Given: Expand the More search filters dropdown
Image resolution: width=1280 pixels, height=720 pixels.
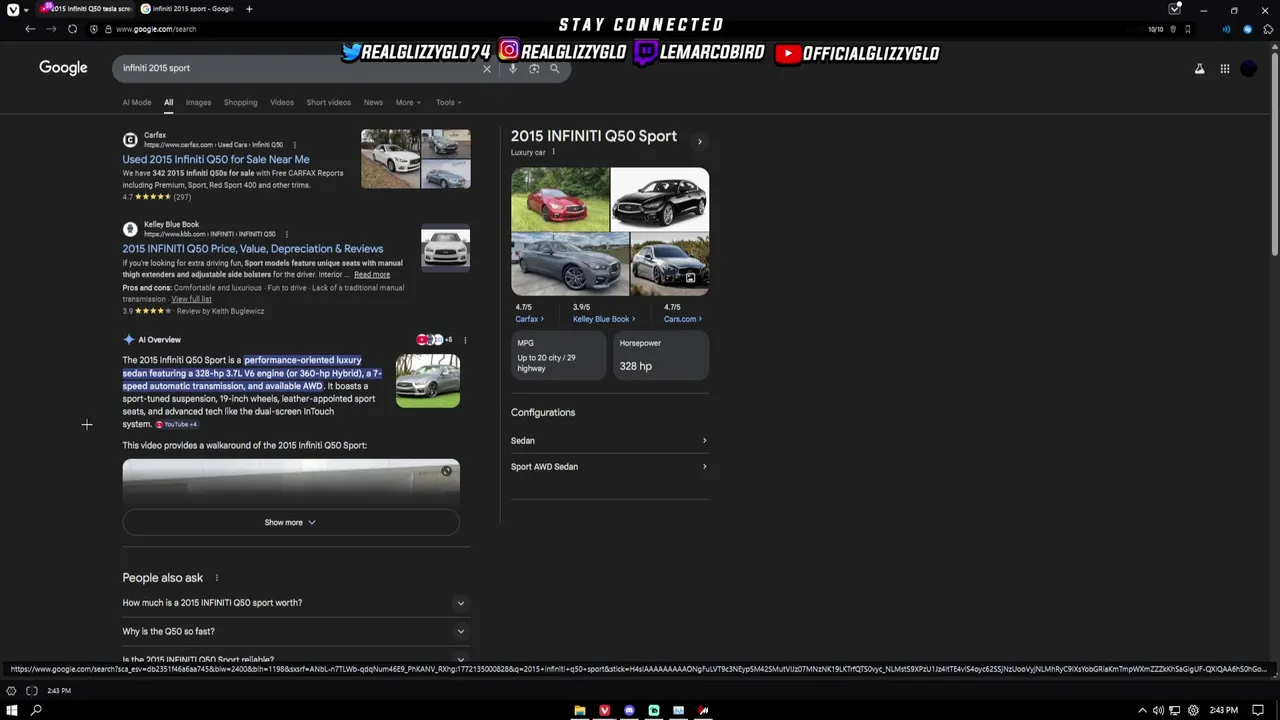Looking at the screenshot, I should click(408, 102).
